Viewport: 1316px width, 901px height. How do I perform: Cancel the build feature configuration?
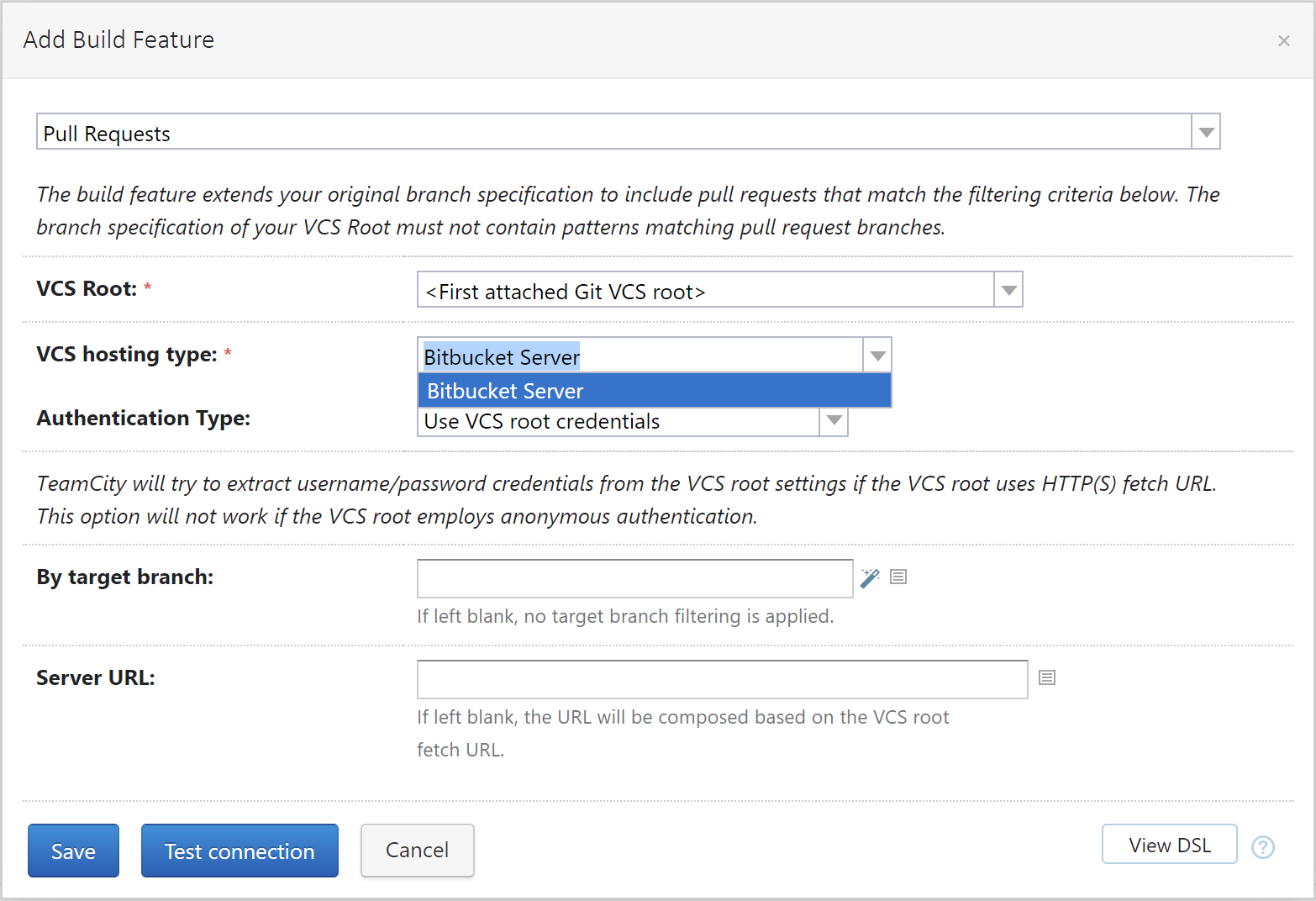point(418,851)
